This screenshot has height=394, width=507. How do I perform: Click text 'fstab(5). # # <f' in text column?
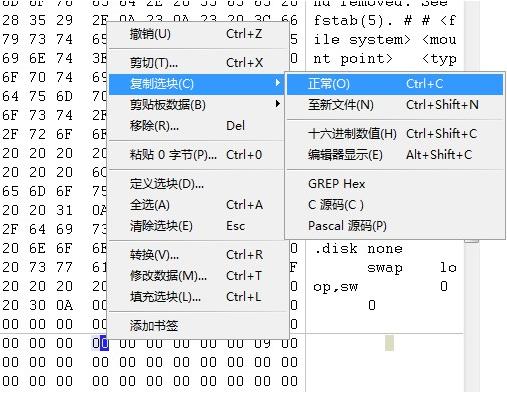click(x=384, y=21)
